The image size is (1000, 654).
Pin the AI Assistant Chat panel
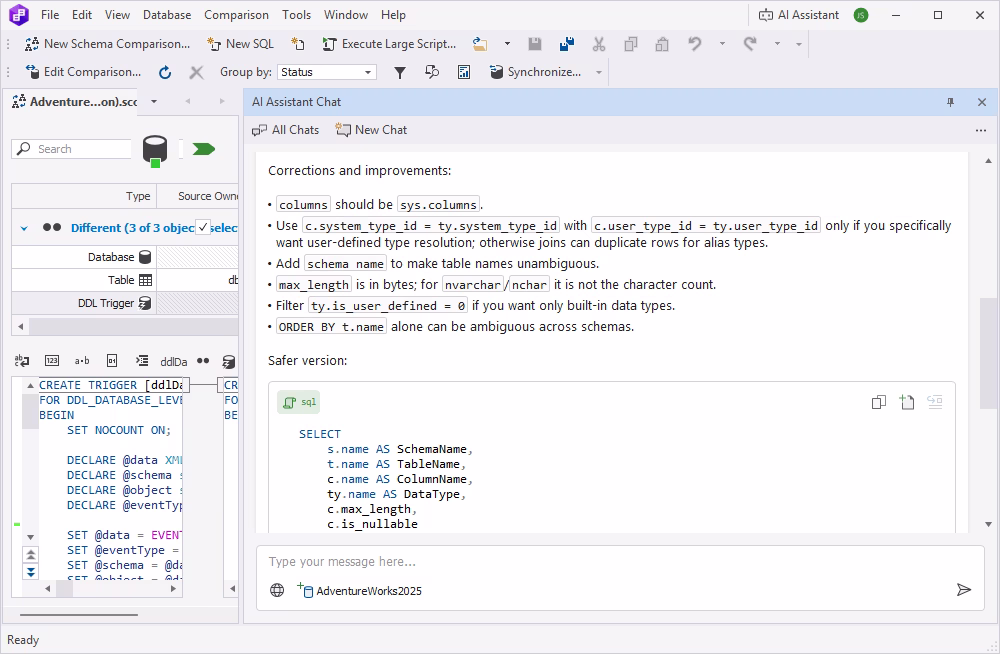(x=950, y=102)
